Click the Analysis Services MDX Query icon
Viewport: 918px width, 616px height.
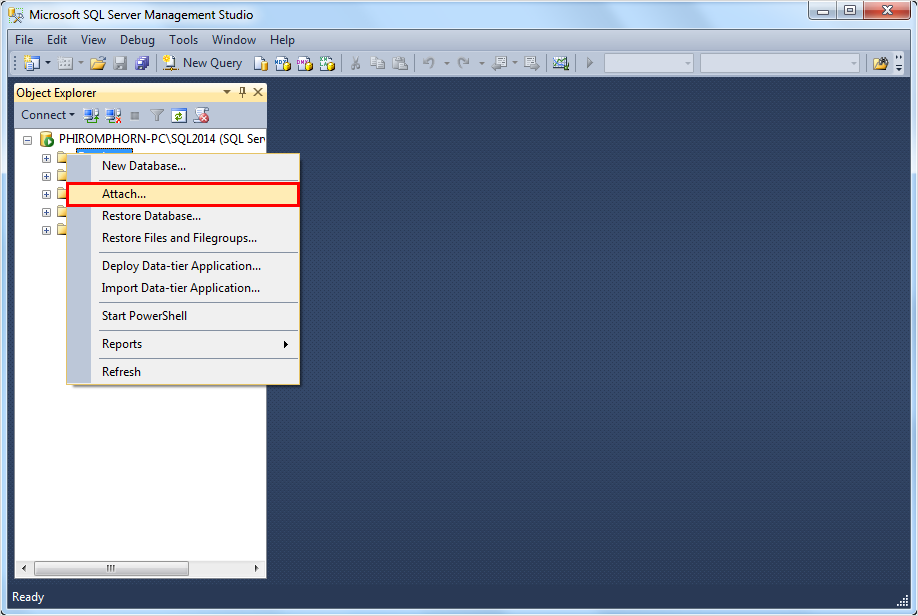pyautogui.click(x=283, y=63)
